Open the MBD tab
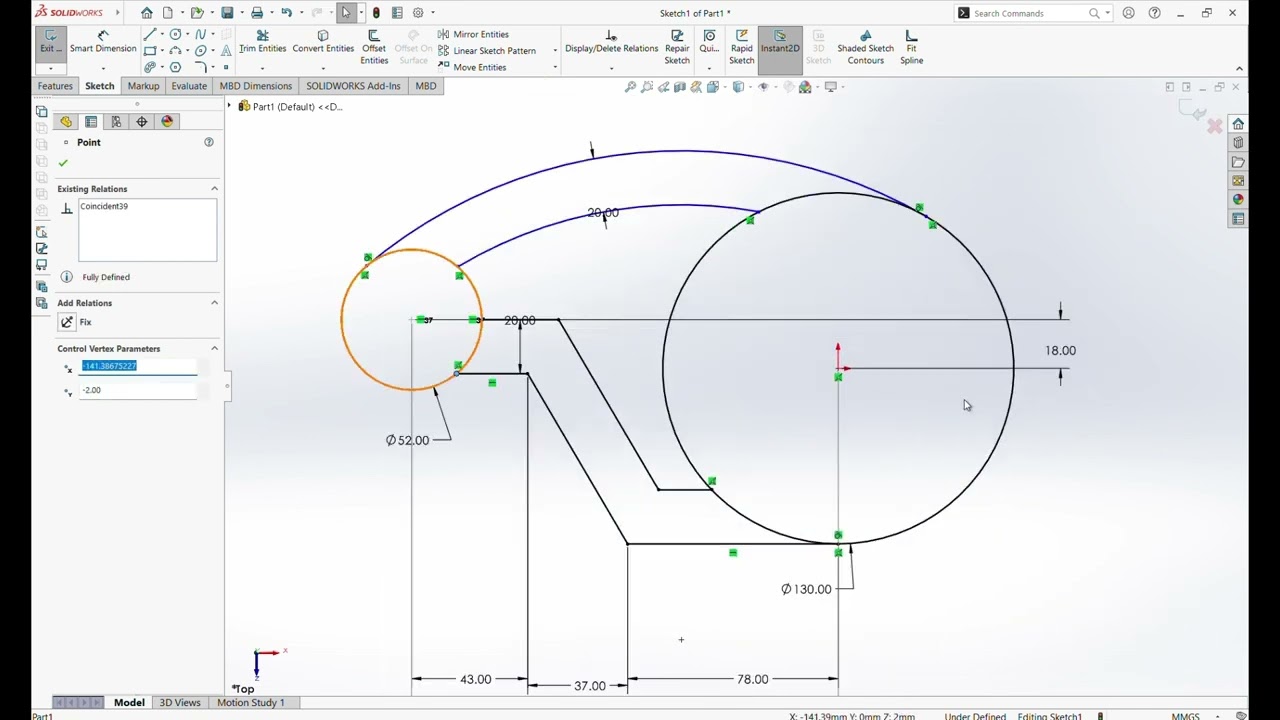The image size is (1280, 720). coord(425,86)
